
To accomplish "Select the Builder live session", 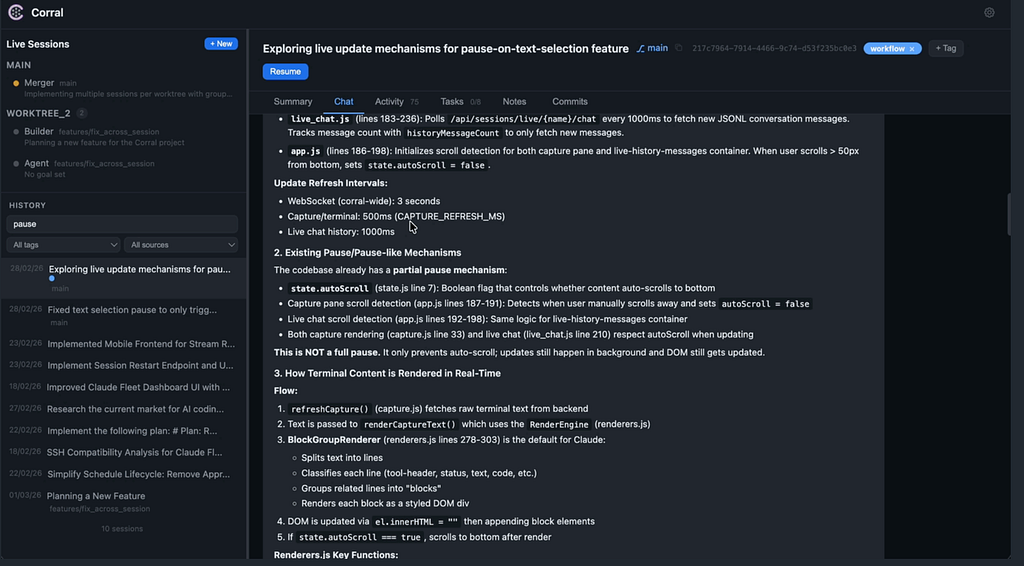I will click(123, 136).
